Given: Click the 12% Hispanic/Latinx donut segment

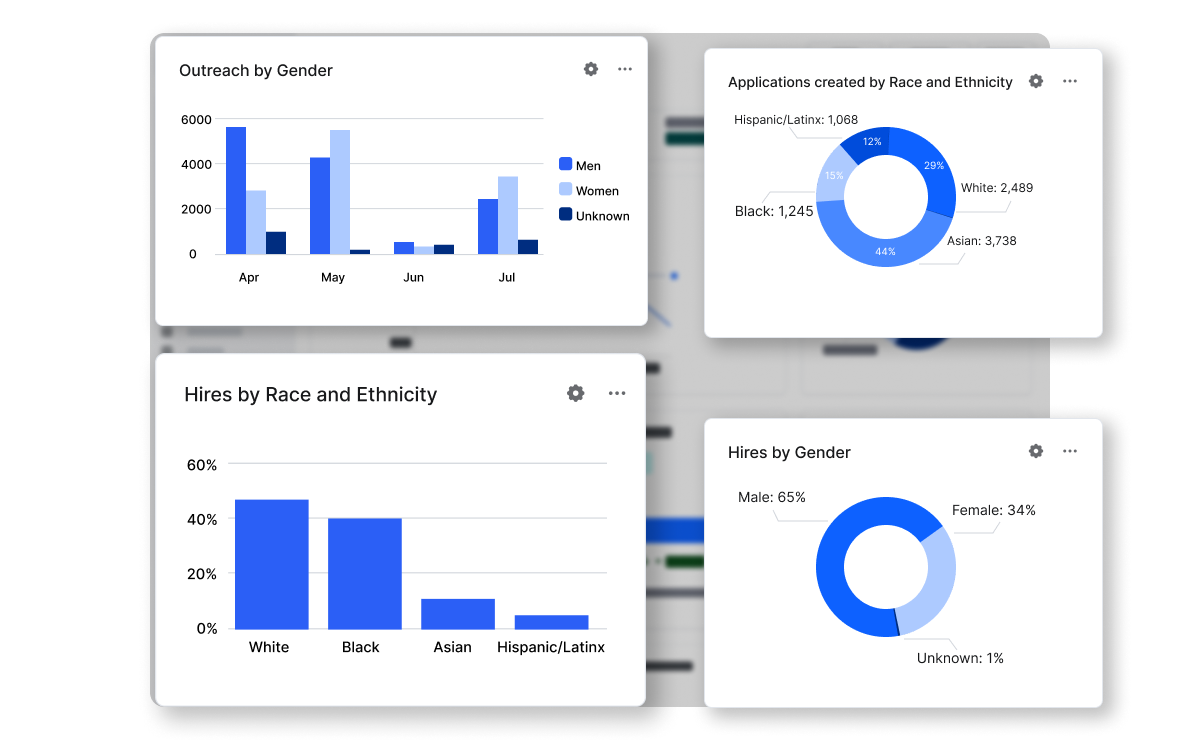Looking at the screenshot, I should click(x=868, y=143).
